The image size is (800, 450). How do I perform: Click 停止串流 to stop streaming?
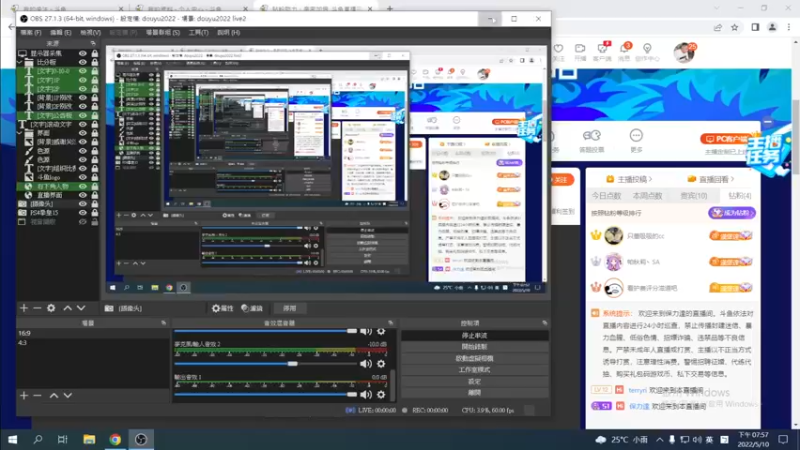pyautogui.click(x=474, y=336)
